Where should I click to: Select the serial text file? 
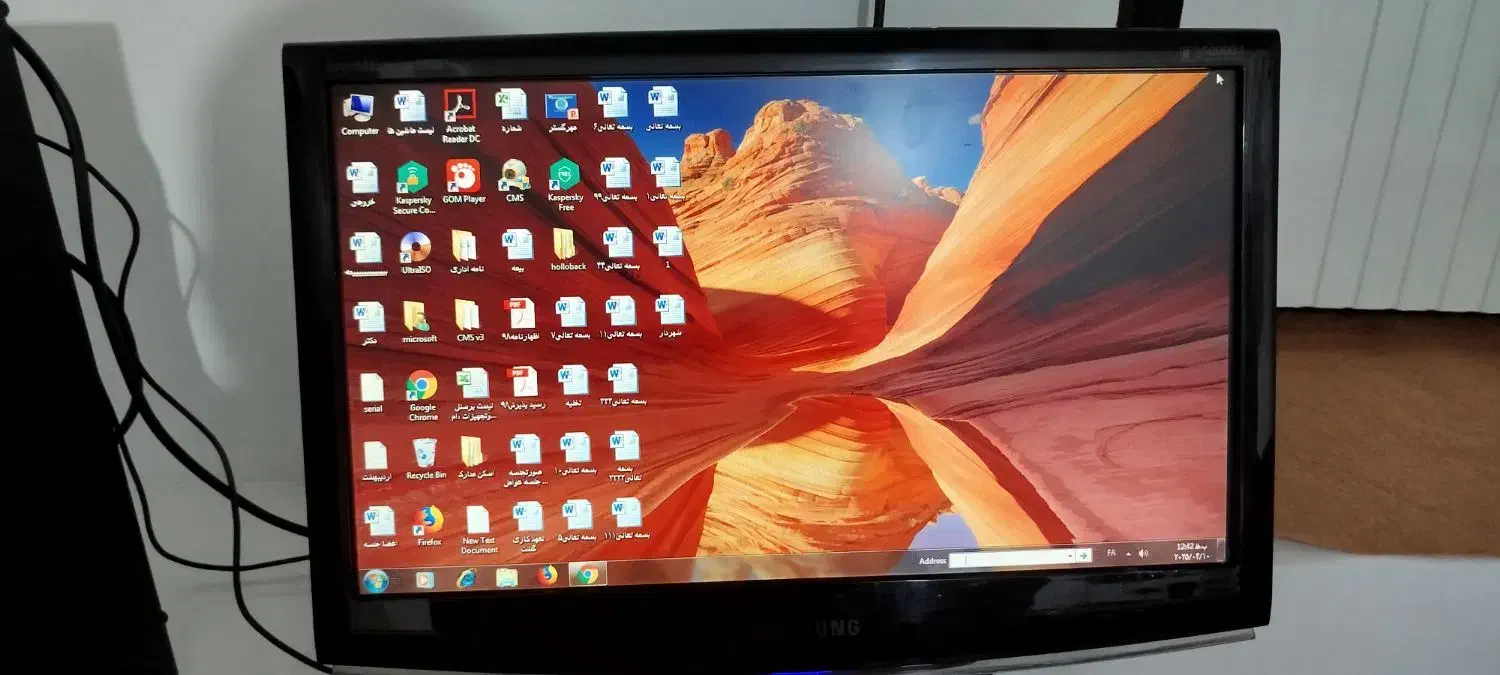371,394
